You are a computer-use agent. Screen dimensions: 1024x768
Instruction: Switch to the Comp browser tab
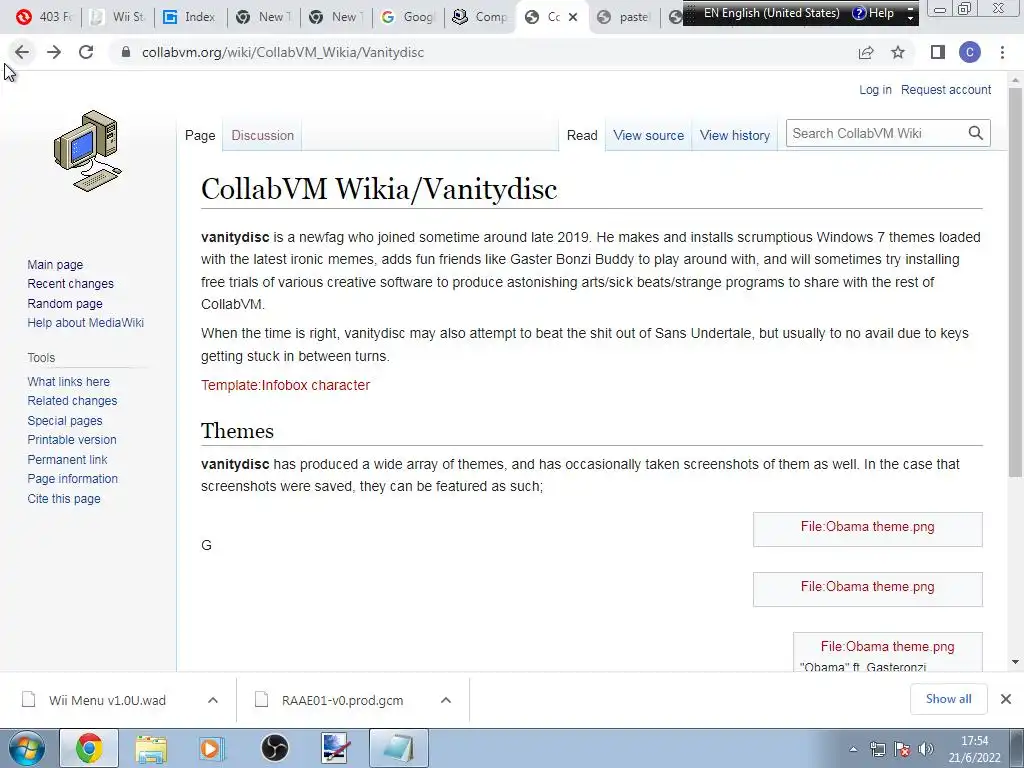[481, 17]
